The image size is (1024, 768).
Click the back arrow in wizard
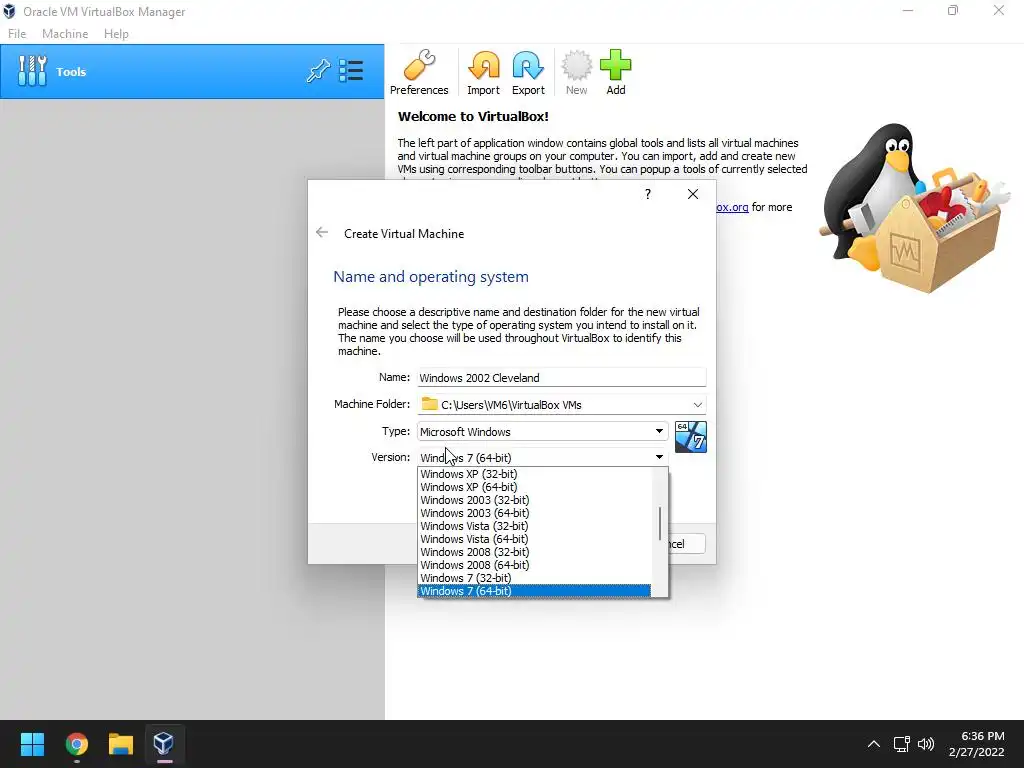click(x=321, y=232)
